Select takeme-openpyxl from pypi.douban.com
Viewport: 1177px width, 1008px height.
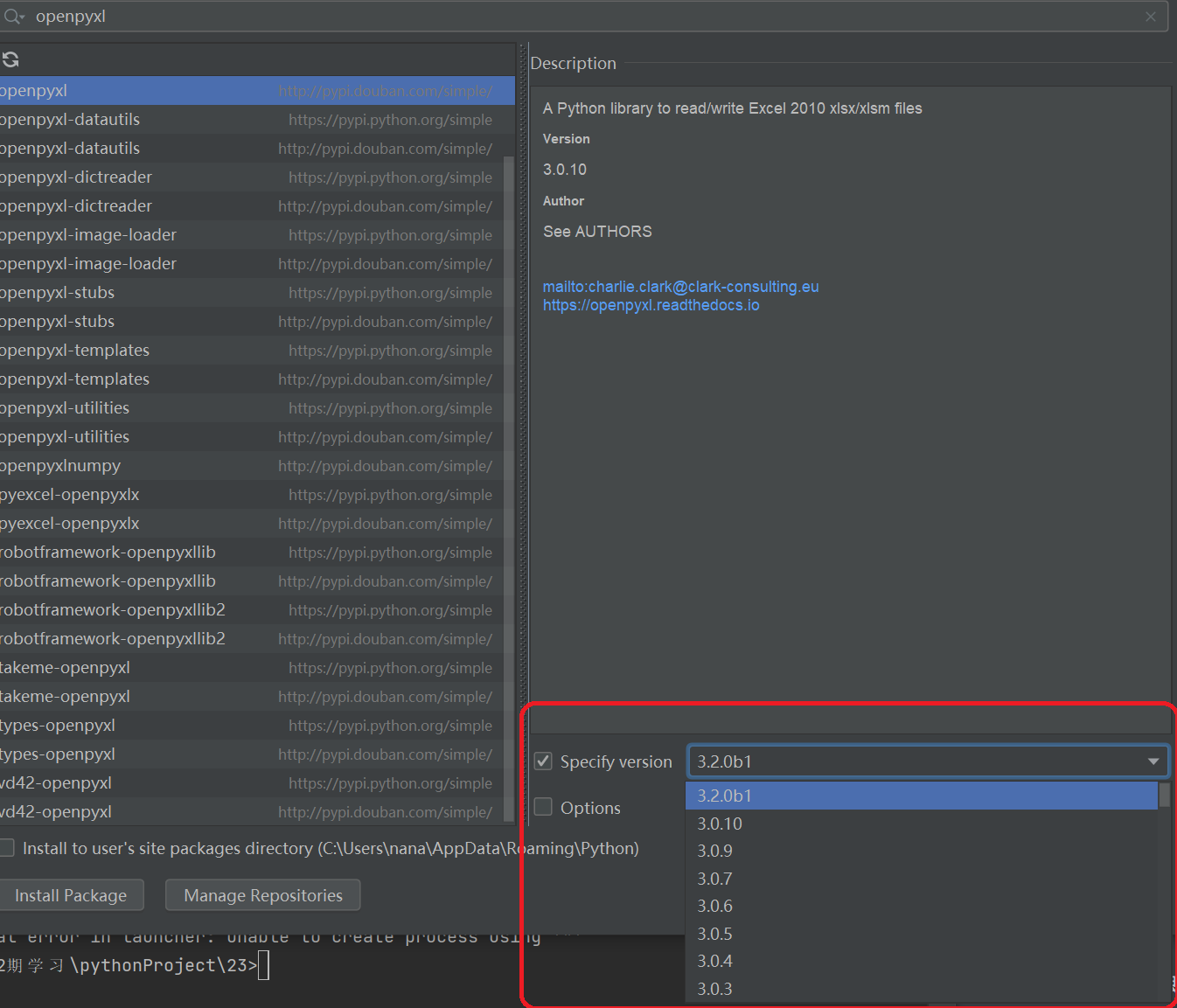point(252,697)
